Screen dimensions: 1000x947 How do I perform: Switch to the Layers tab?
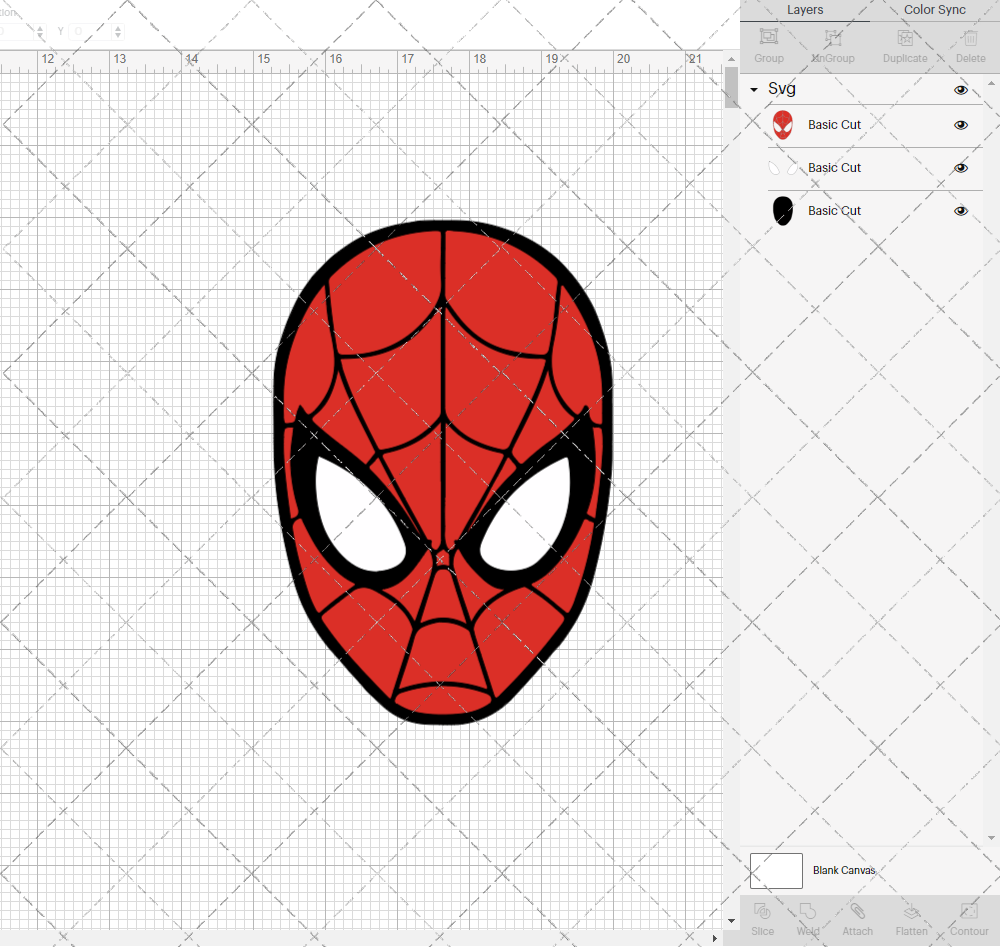coord(804,10)
